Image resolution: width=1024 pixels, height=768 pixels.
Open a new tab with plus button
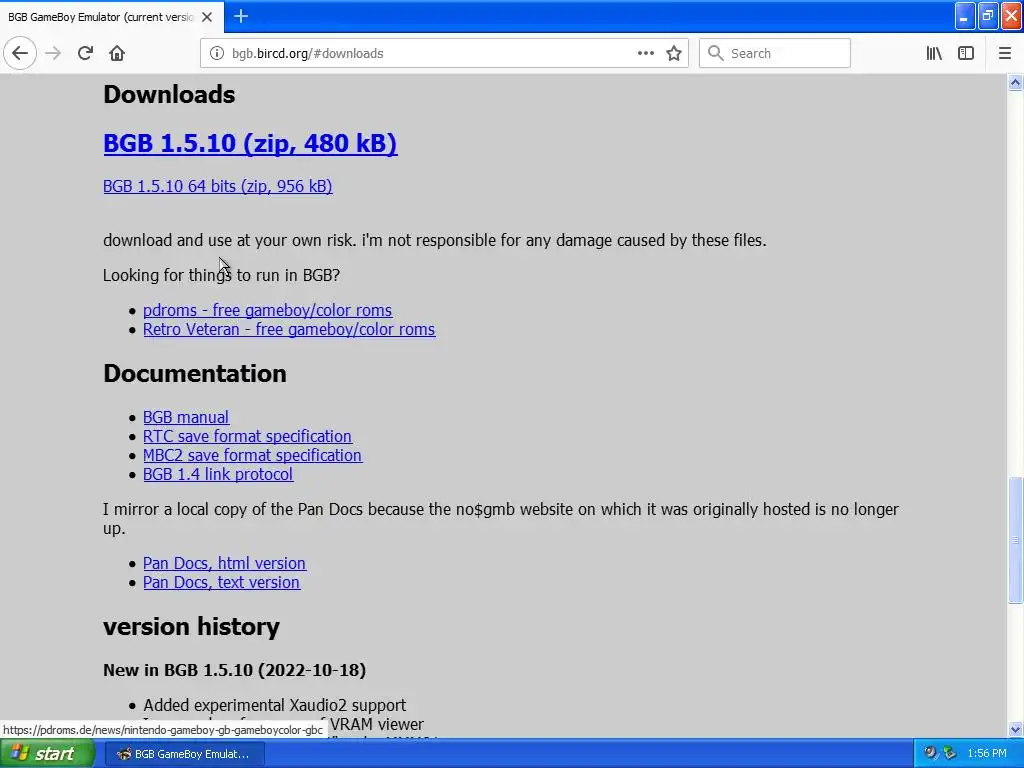pos(241,16)
